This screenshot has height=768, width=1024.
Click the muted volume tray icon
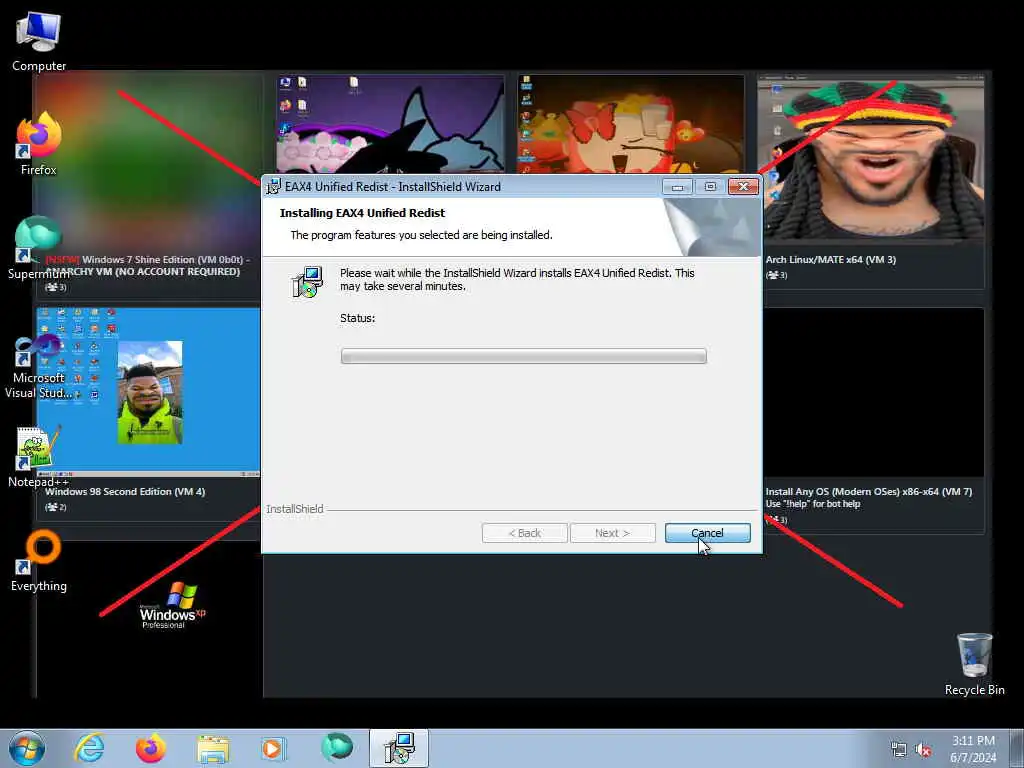923,750
